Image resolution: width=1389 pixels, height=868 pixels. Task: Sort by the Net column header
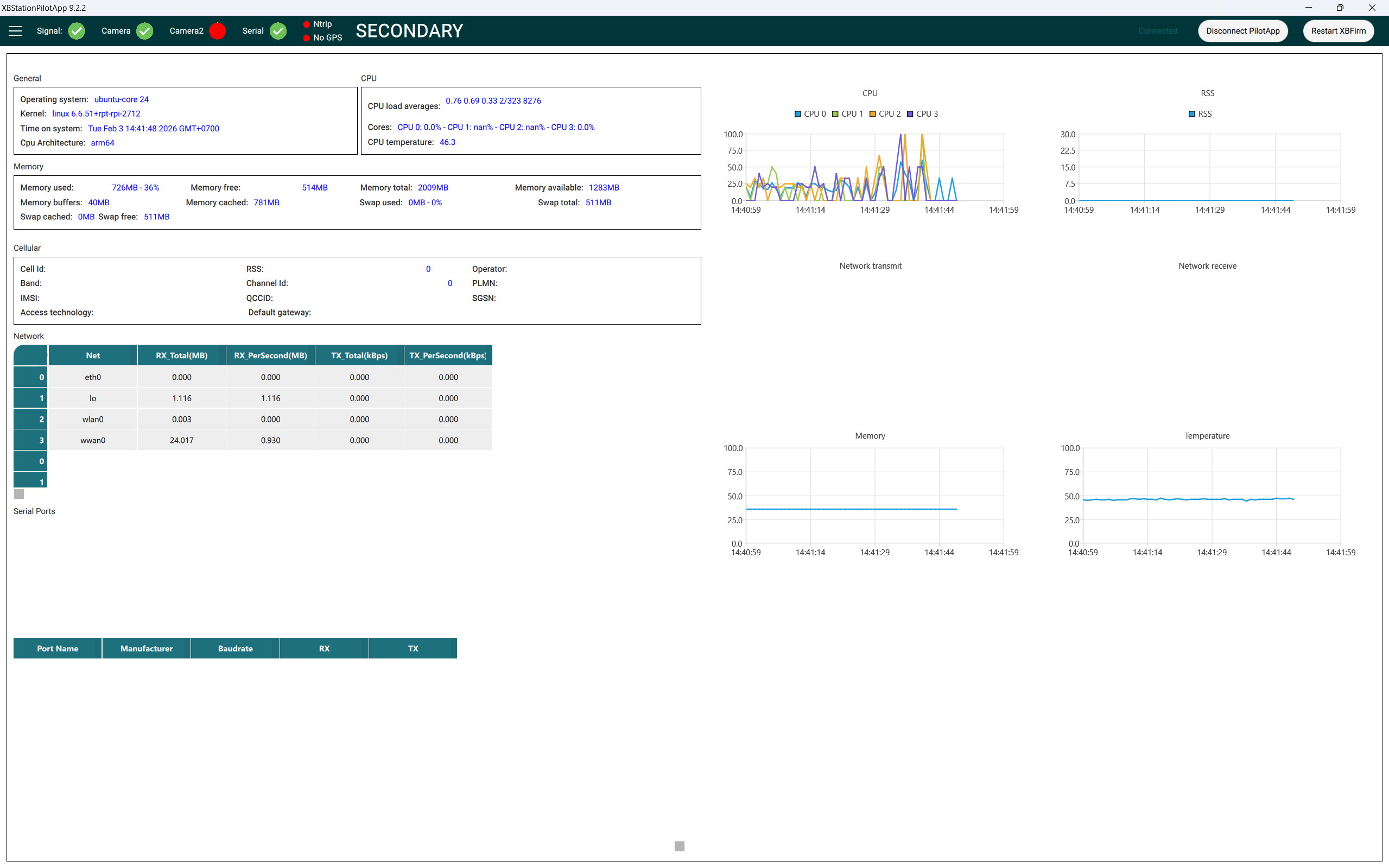coord(92,356)
